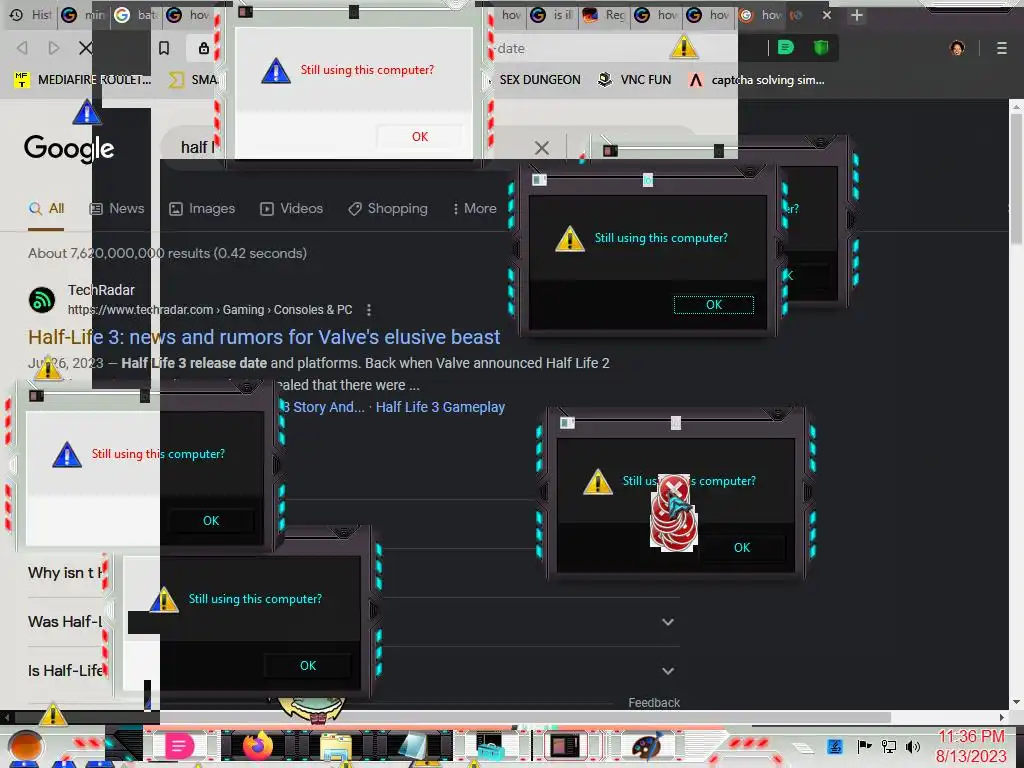Click the vertical scrollbar up arrow
This screenshot has width=1024, height=768.
tap(1016, 105)
